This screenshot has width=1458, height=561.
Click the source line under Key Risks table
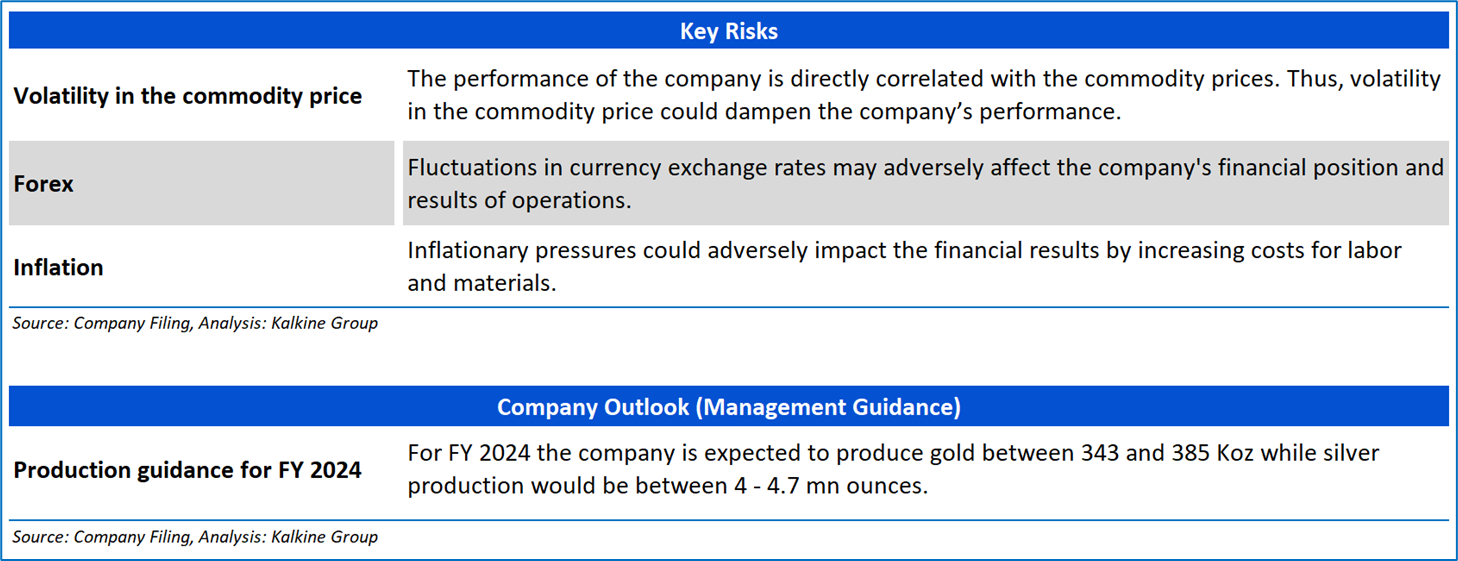[195, 323]
